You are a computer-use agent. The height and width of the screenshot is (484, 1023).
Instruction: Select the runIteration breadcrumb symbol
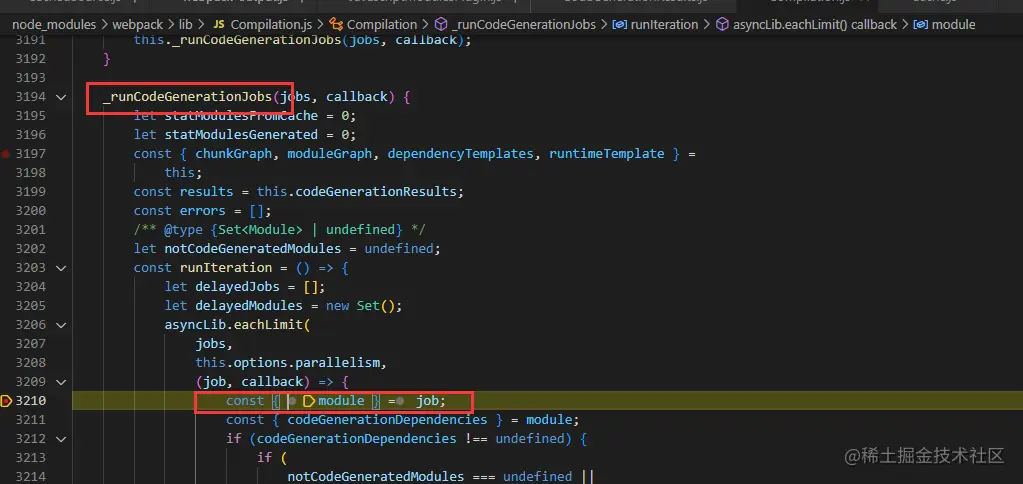pos(665,25)
